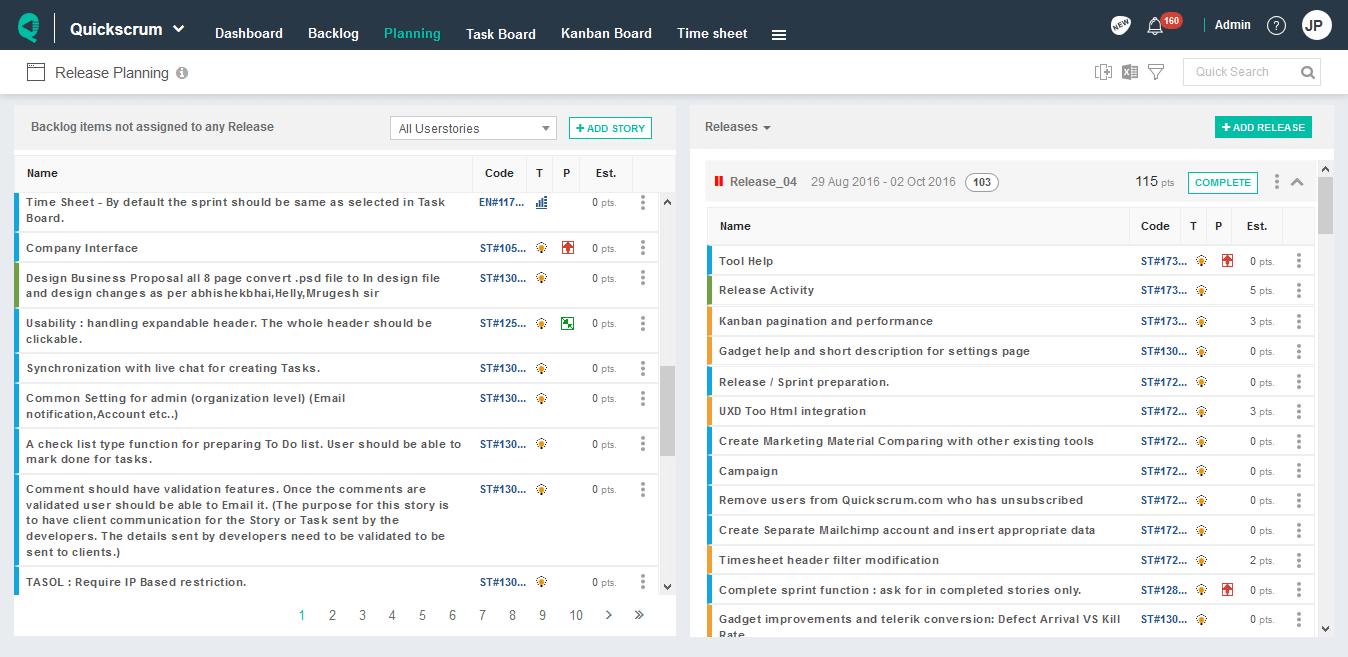This screenshot has width=1348, height=657.
Task: Go to the Task Board tab
Action: (501, 34)
